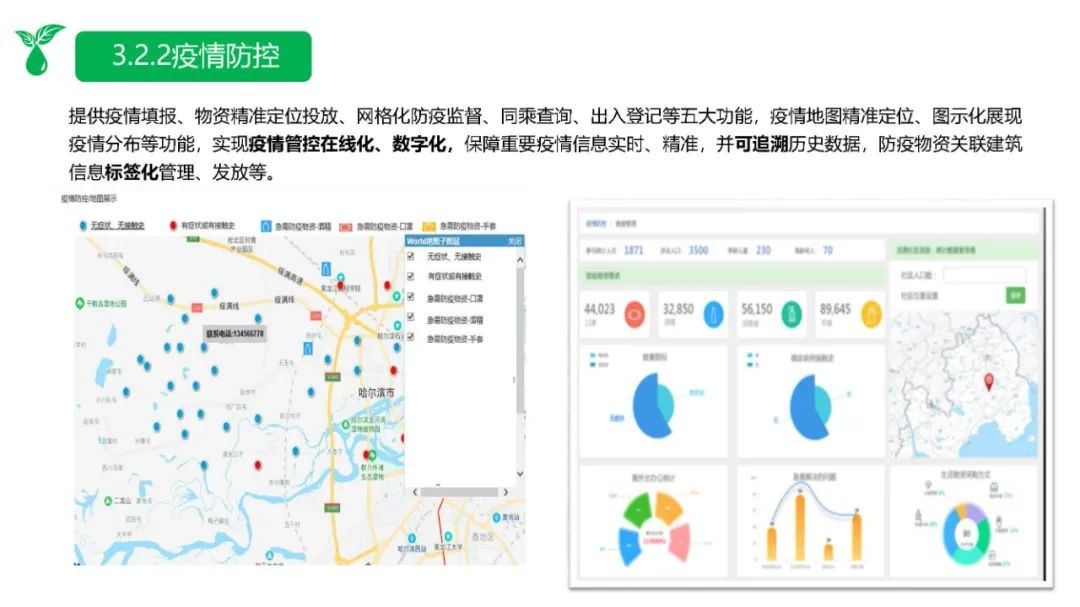Click the multicolored donut chart center
1080x607 pixels.
[x=966, y=534]
